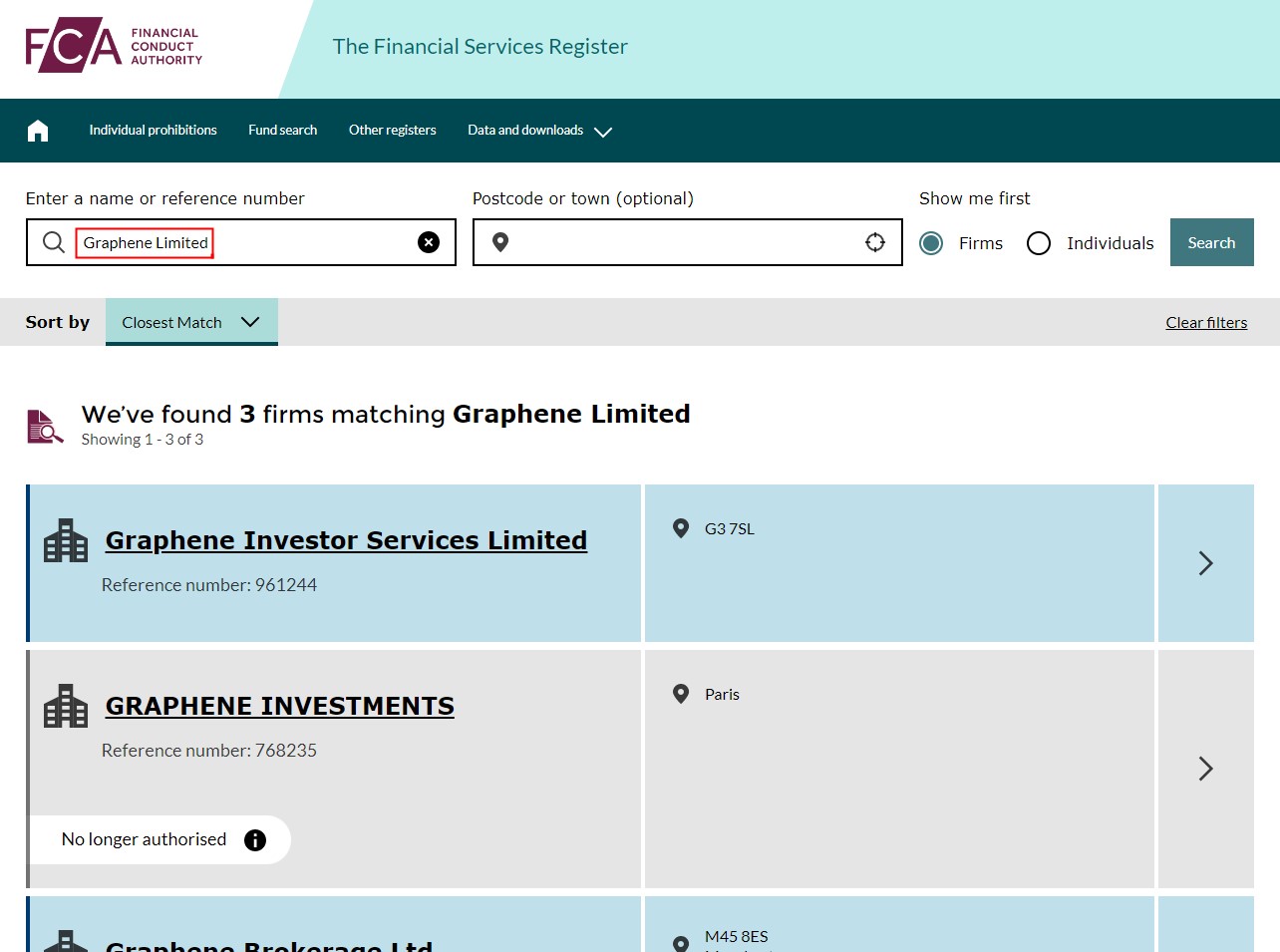Image resolution: width=1280 pixels, height=952 pixels.
Task: Click the info icon beside No longer authorised
Action: point(255,840)
